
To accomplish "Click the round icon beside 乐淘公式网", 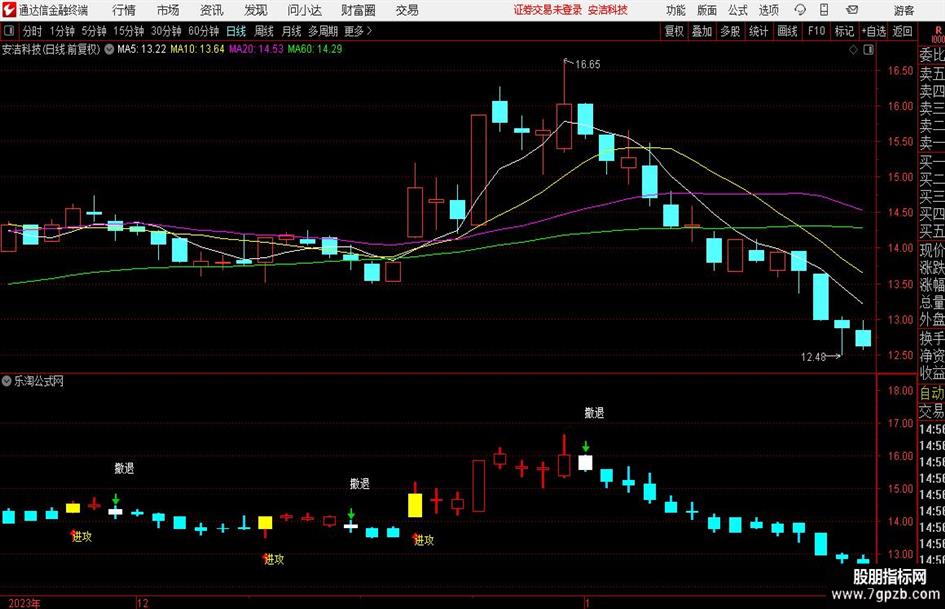I will [x=7, y=381].
